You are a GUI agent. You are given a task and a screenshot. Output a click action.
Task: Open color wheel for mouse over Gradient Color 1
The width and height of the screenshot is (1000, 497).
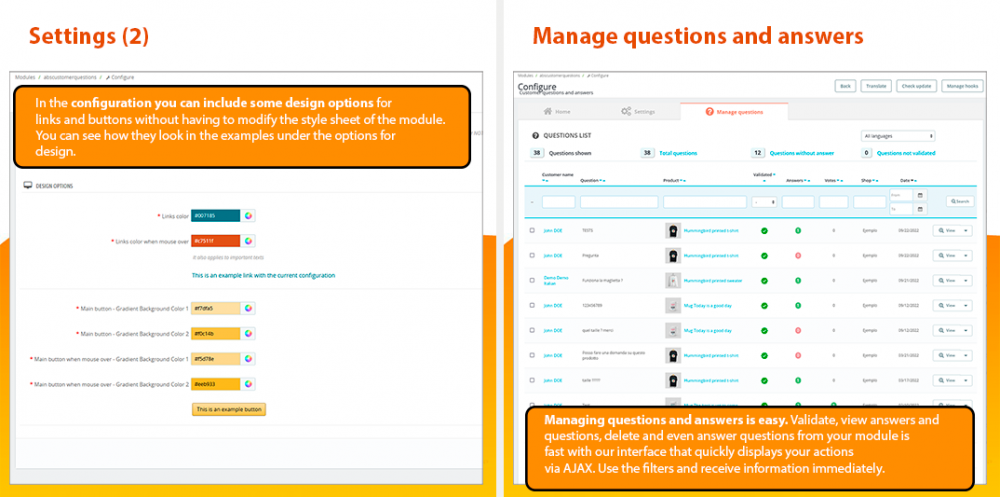tap(248, 359)
